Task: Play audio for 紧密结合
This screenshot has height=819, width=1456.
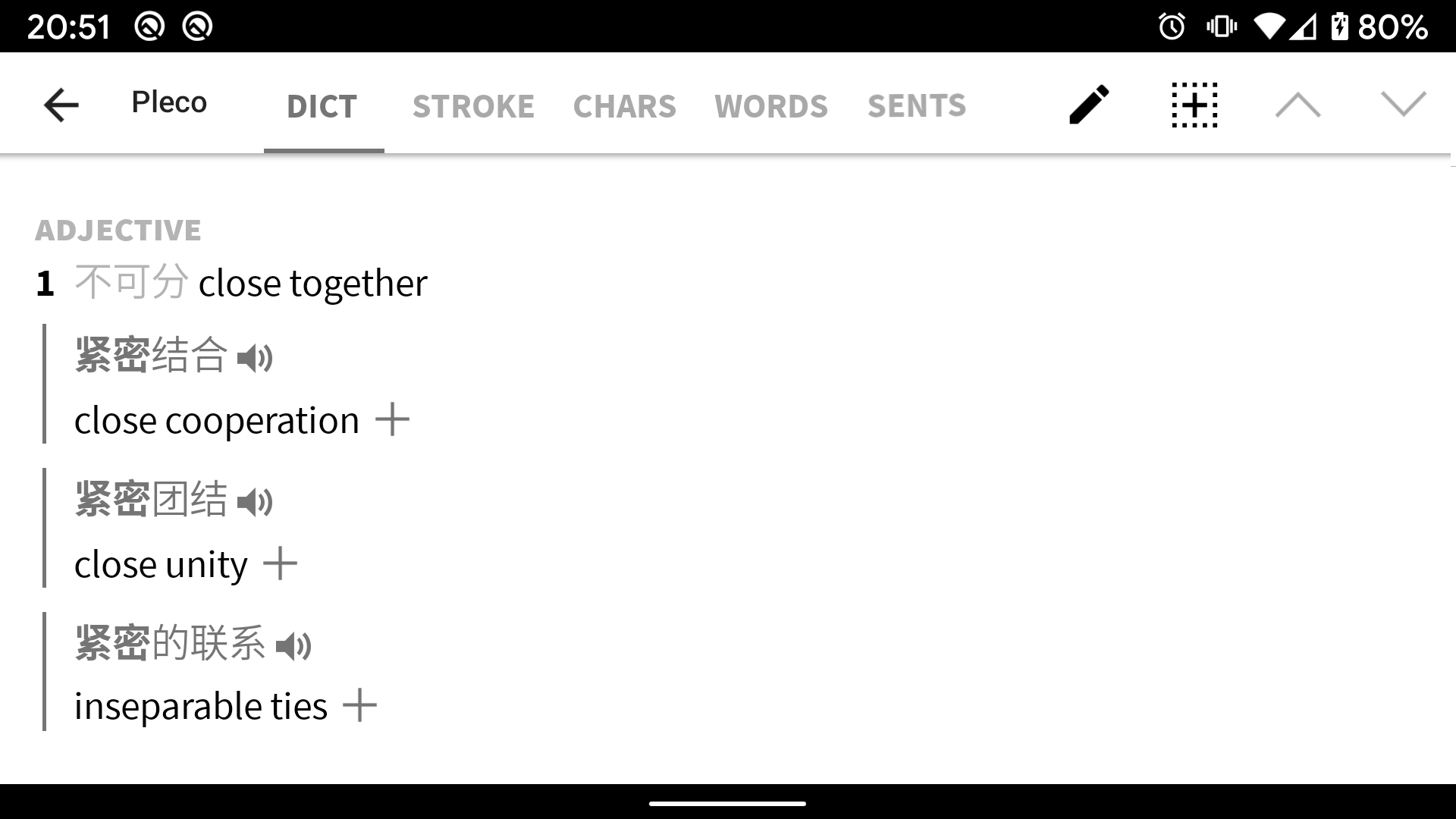Action: pos(255,358)
